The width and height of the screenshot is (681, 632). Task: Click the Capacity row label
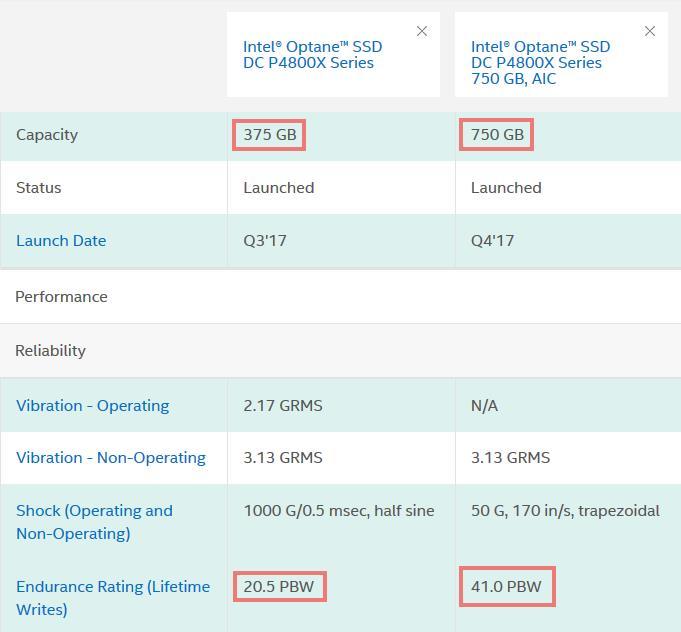[47, 135]
